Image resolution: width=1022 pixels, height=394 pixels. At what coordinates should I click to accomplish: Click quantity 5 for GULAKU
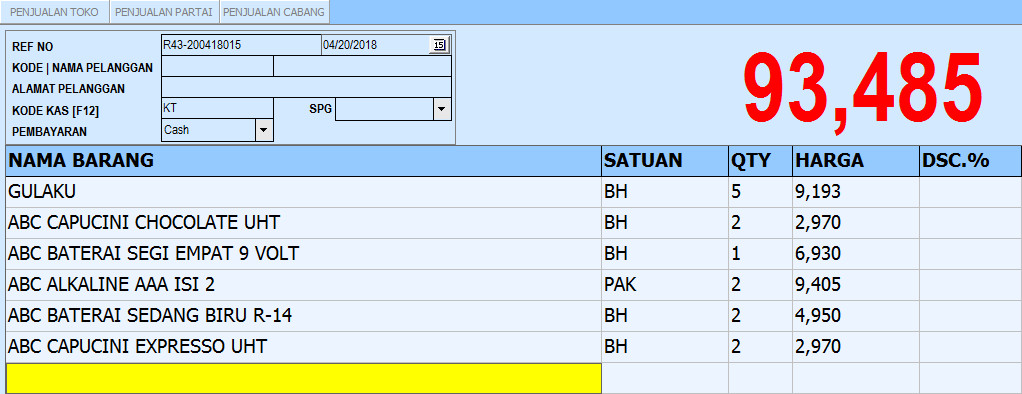click(761, 192)
